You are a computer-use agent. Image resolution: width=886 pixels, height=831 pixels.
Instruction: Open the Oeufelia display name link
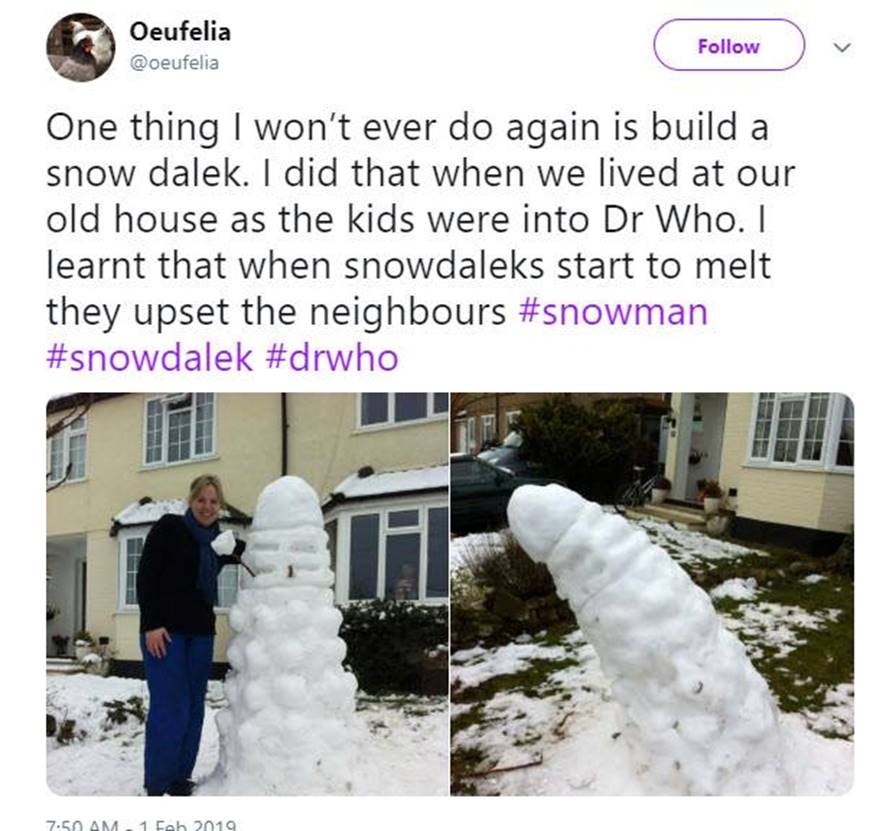click(180, 32)
